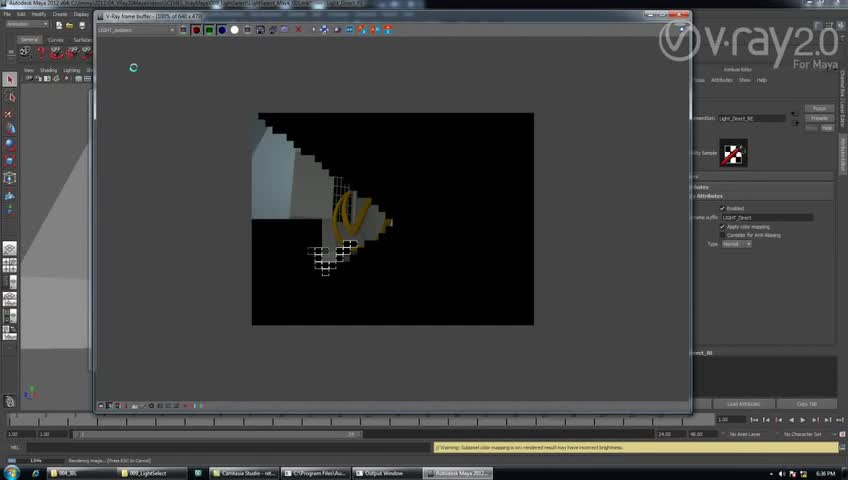
Task: Go to start of playback range
Action: 754,420
